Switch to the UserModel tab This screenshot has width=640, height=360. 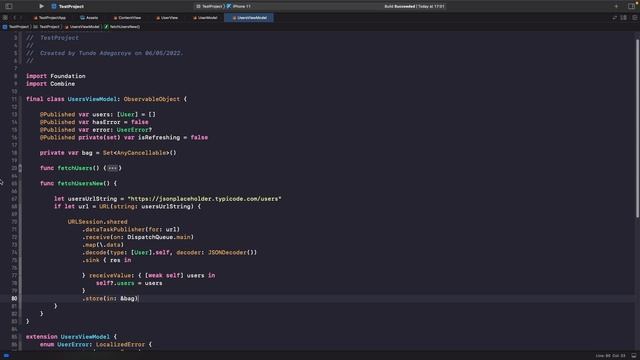[x=205, y=18]
